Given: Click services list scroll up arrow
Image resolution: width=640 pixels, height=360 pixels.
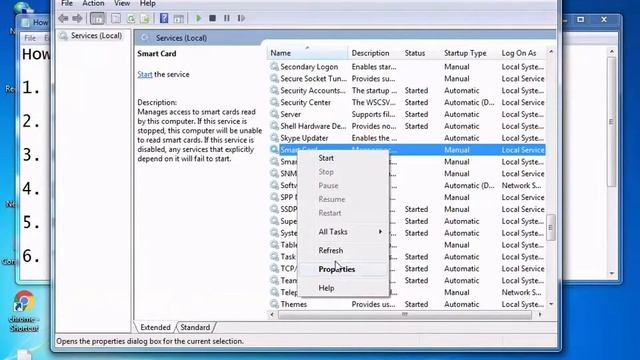Looking at the screenshot, I should pyautogui.click(x=551, y=52).
